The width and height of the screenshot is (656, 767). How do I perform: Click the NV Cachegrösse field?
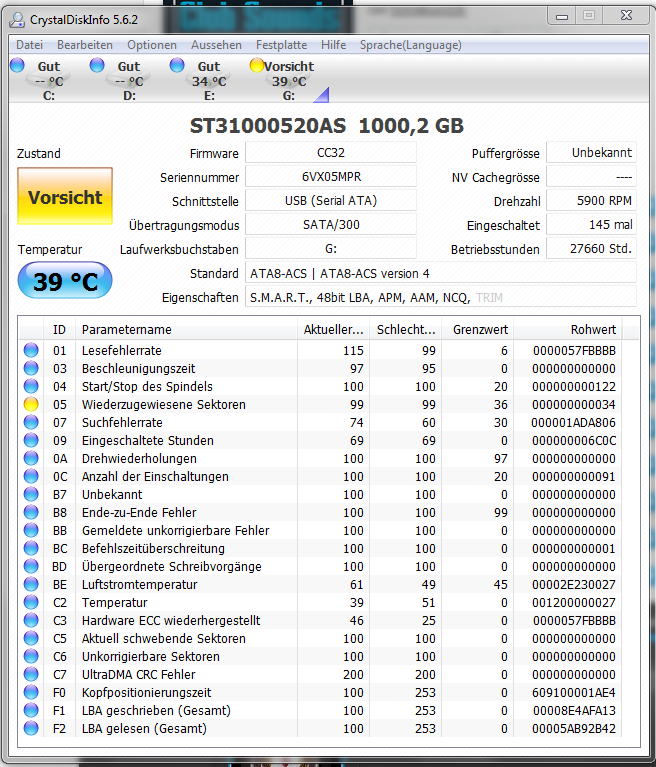(591, 177)
